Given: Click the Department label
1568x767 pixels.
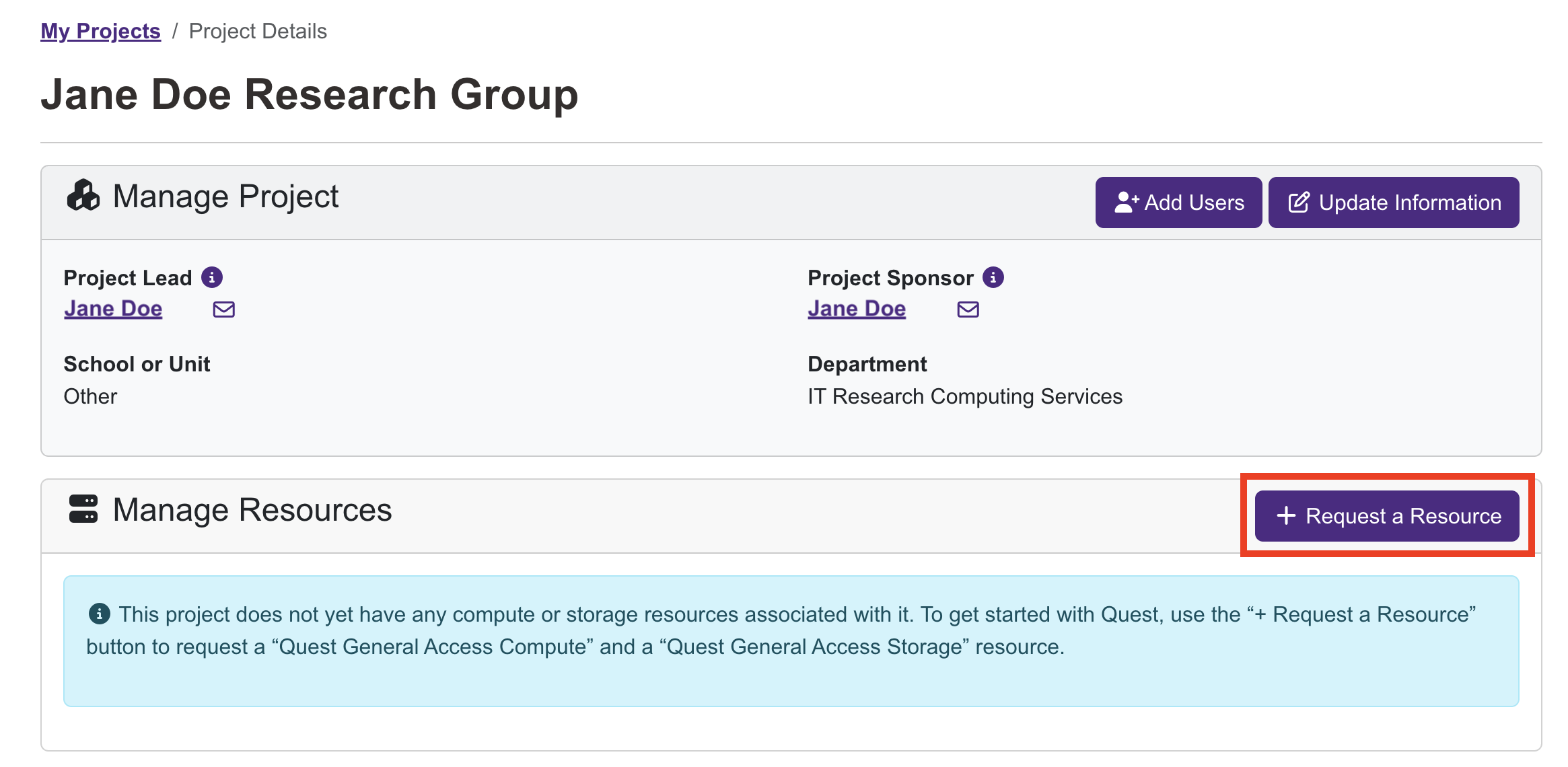Looking at the screenshot, I should coord(867,364).
